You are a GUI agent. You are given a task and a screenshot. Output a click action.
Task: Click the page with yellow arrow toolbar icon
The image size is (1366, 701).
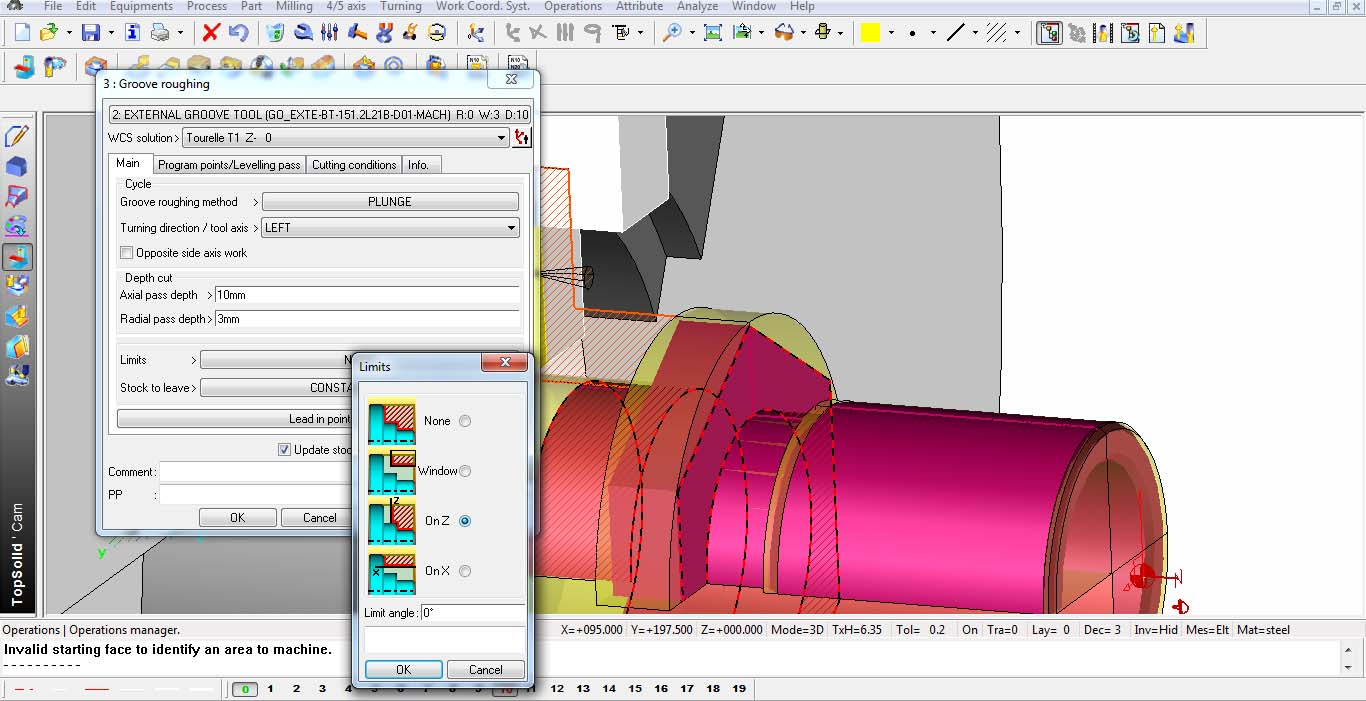point(1156,33)
